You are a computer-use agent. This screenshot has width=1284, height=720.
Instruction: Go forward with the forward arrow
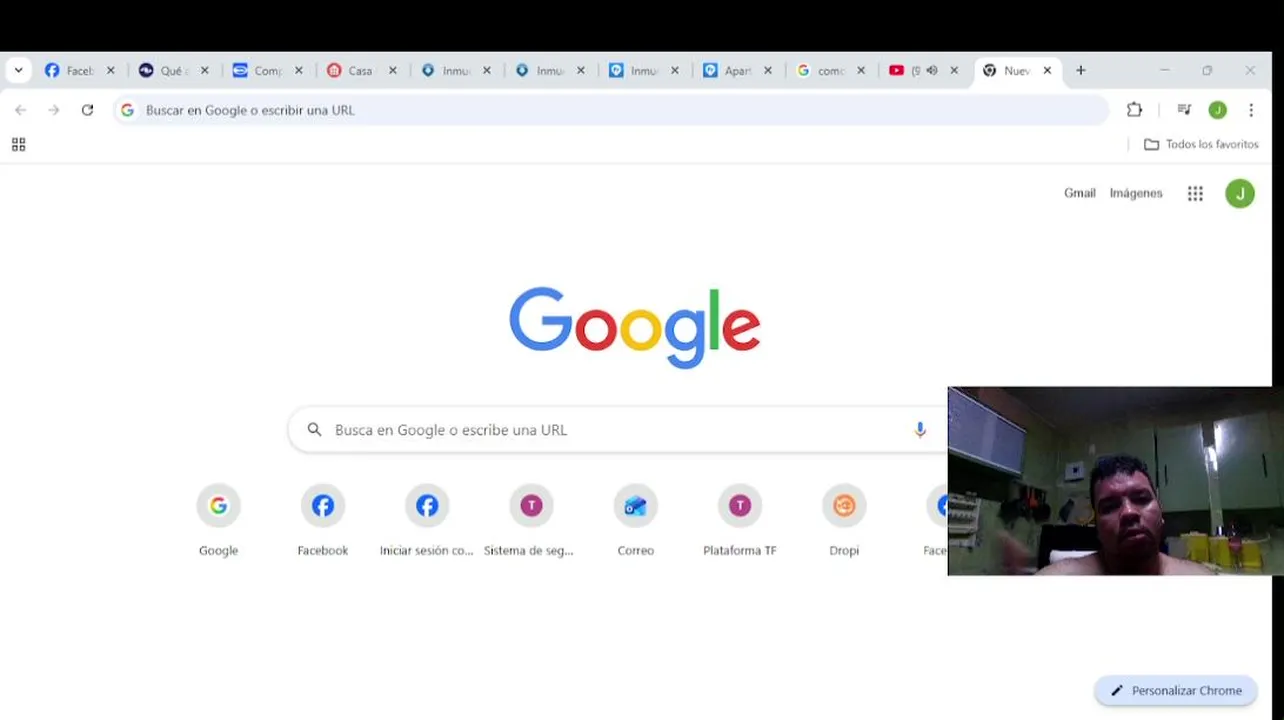click(54, 110)
